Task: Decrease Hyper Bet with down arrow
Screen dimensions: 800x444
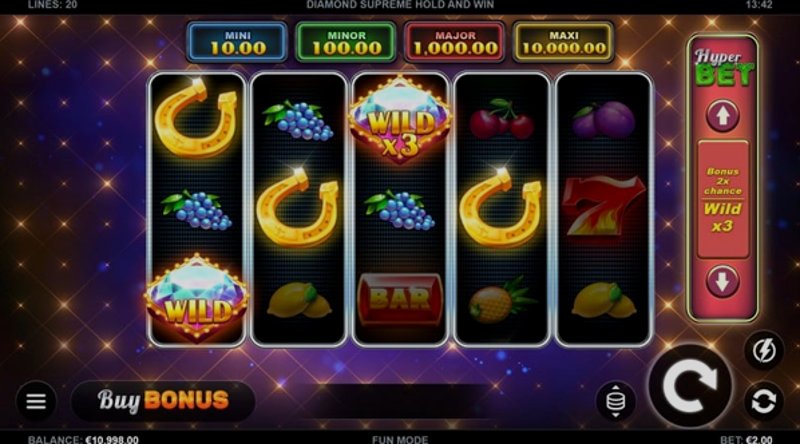Action: pyautogui.click(x=722, y=281)
